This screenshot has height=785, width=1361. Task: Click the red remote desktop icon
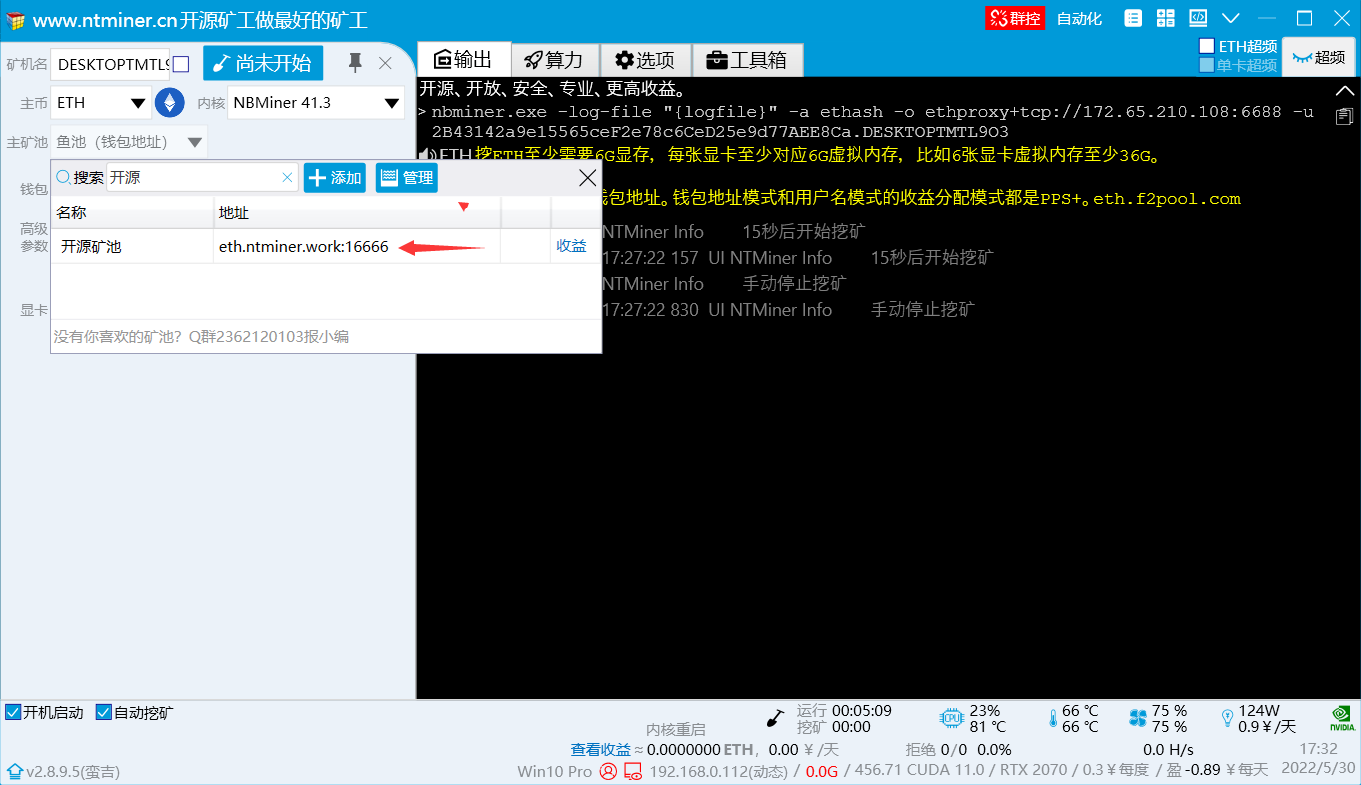click(632, 771)
